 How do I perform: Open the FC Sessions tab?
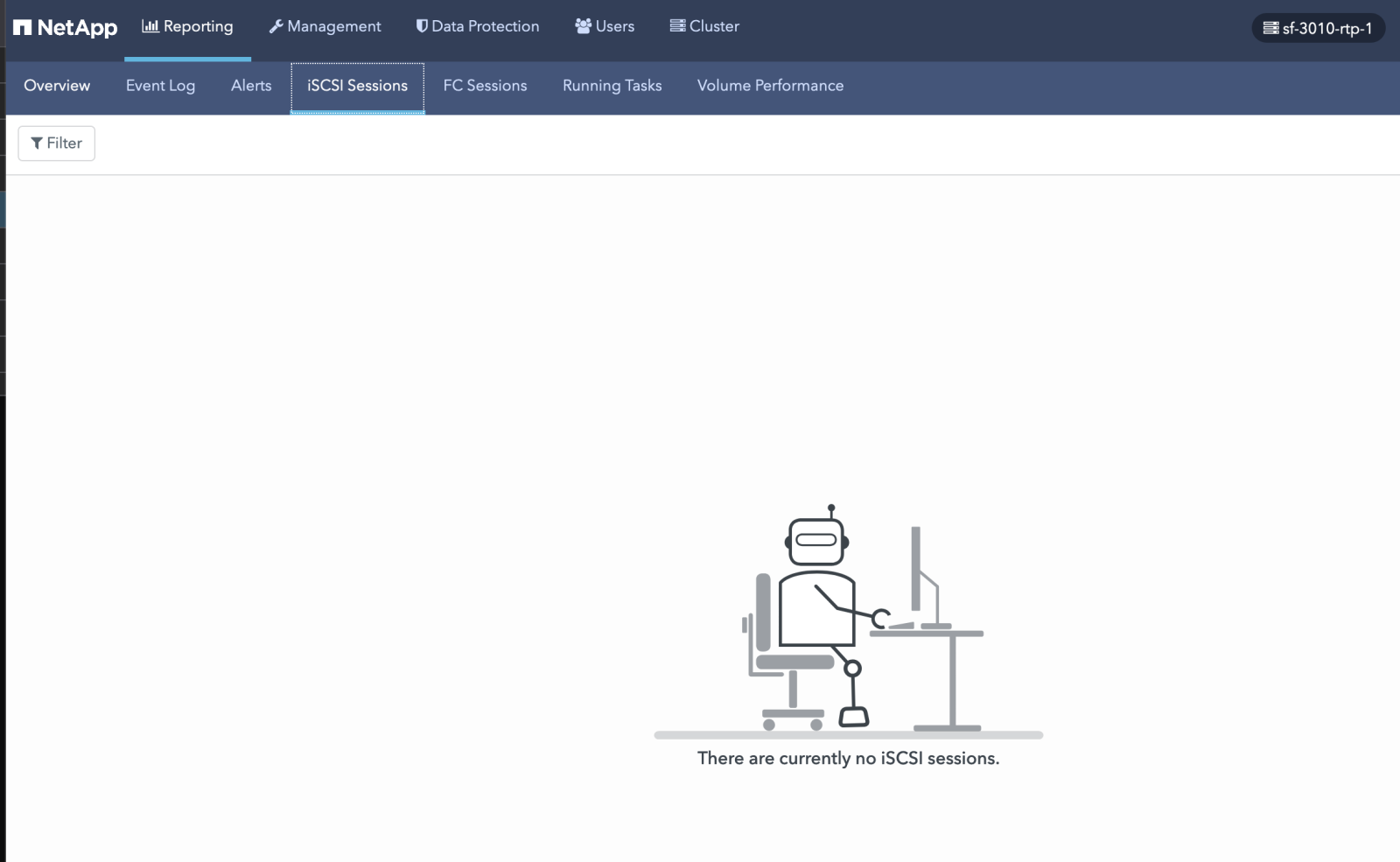pos(485,86)
